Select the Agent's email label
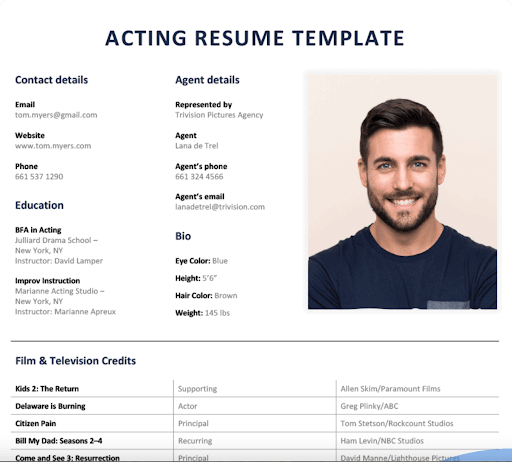This screenshot has height=462, width=512. pyautogui.click(x=200, y=197)
